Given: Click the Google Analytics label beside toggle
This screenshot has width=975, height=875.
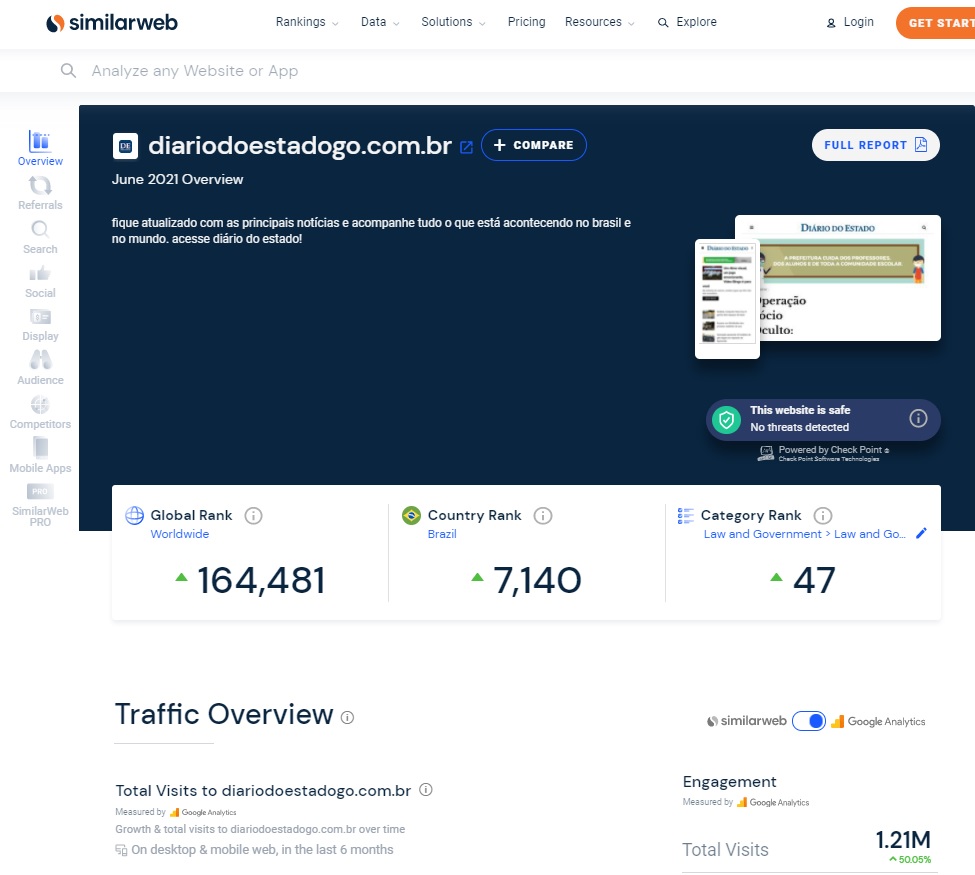Looking at the screenshot, I should pyautogui.click(x=879, y=721).
